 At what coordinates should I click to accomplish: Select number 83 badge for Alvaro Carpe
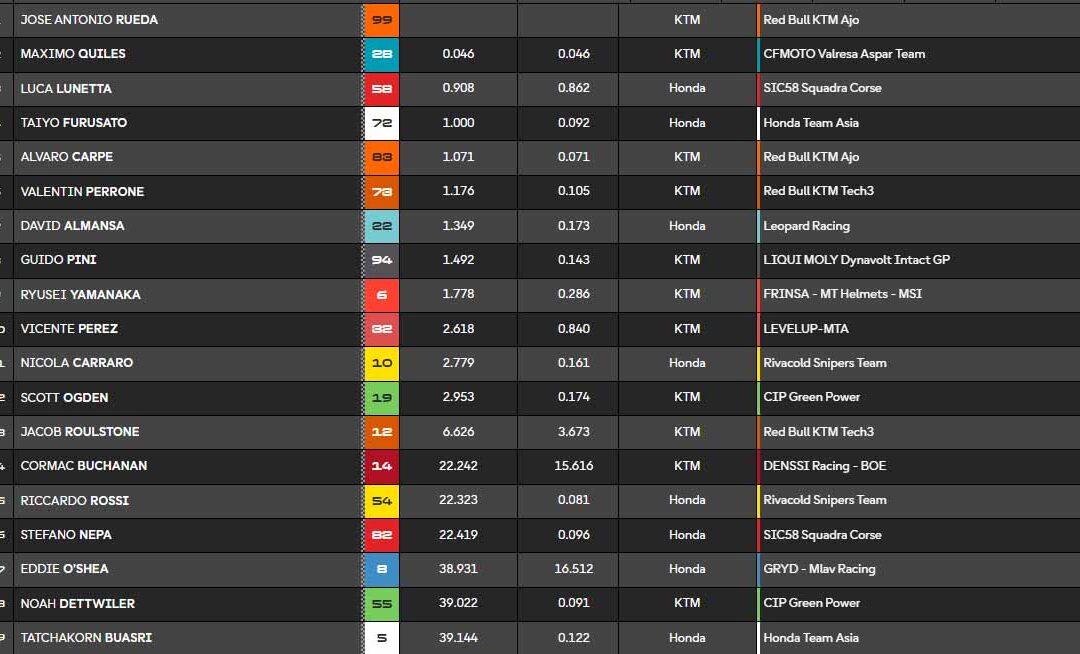(x=381, y=157)
